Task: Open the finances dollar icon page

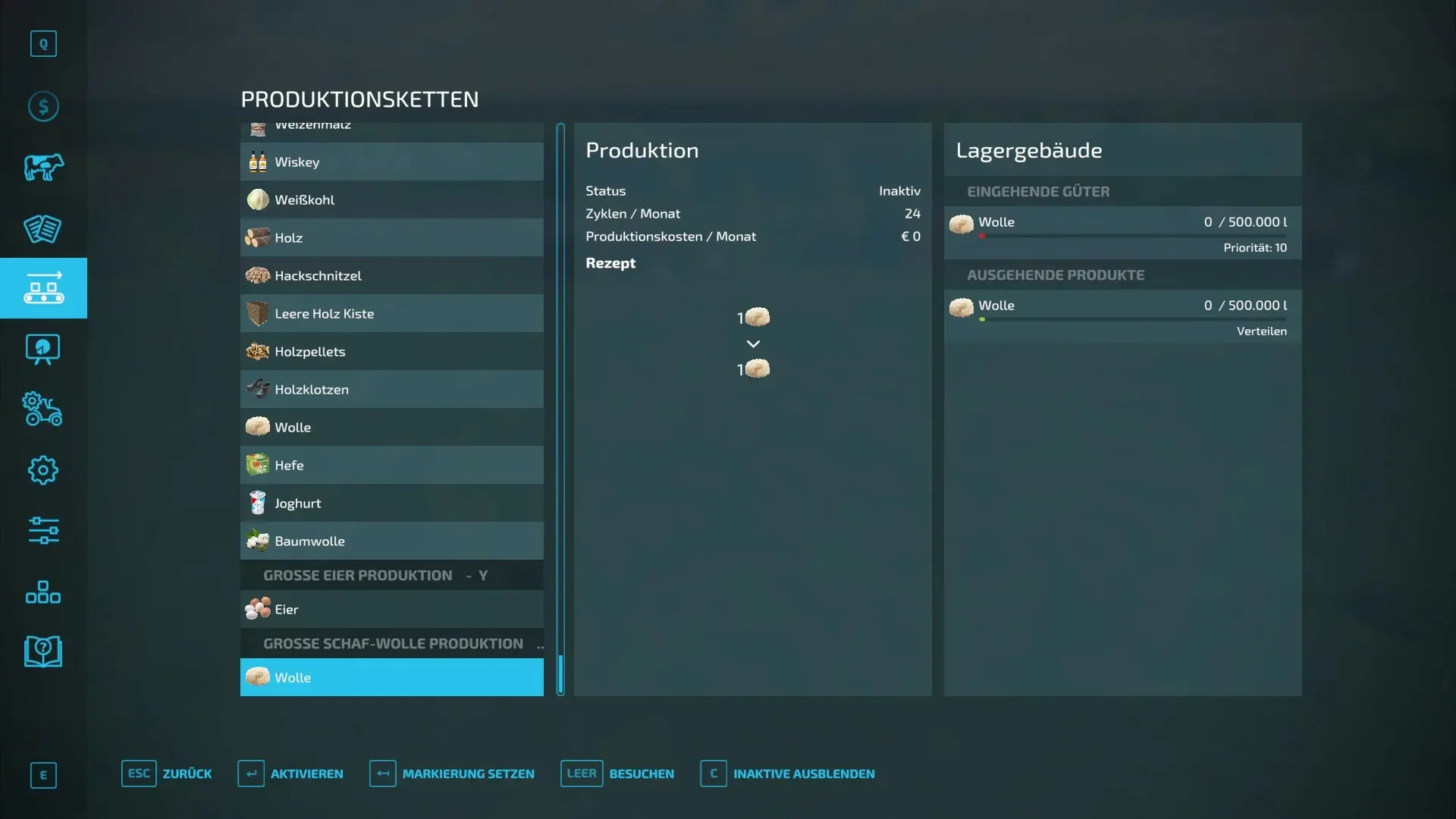Action: (43, 106)
